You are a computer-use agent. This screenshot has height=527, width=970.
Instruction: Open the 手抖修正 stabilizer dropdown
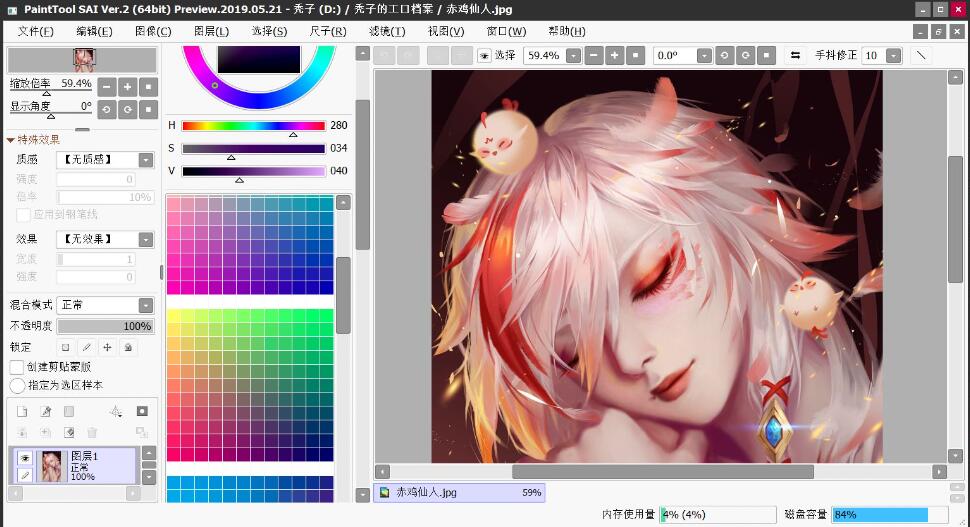tap(893, 56)
